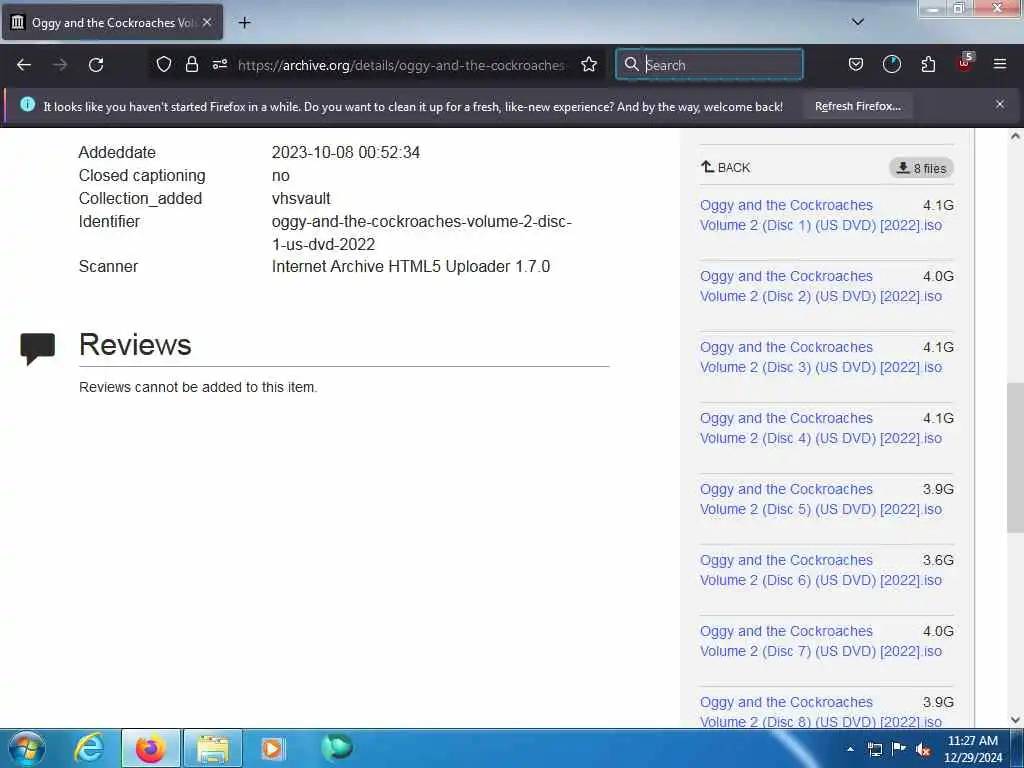This screenshot has height=768, width=1024.
Task: Download the Disc 5 ISO file link
Action: coord(821,500)
